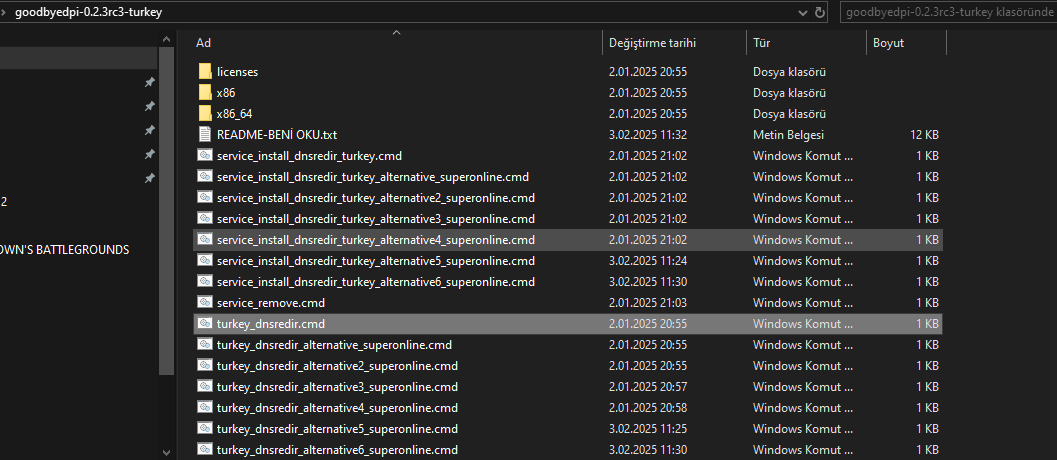Click icon of service_install_dnsredir_turkey_alternative6_superonline.cmd
This screenshot has width=1057, height=460.
tap(205, 281)
